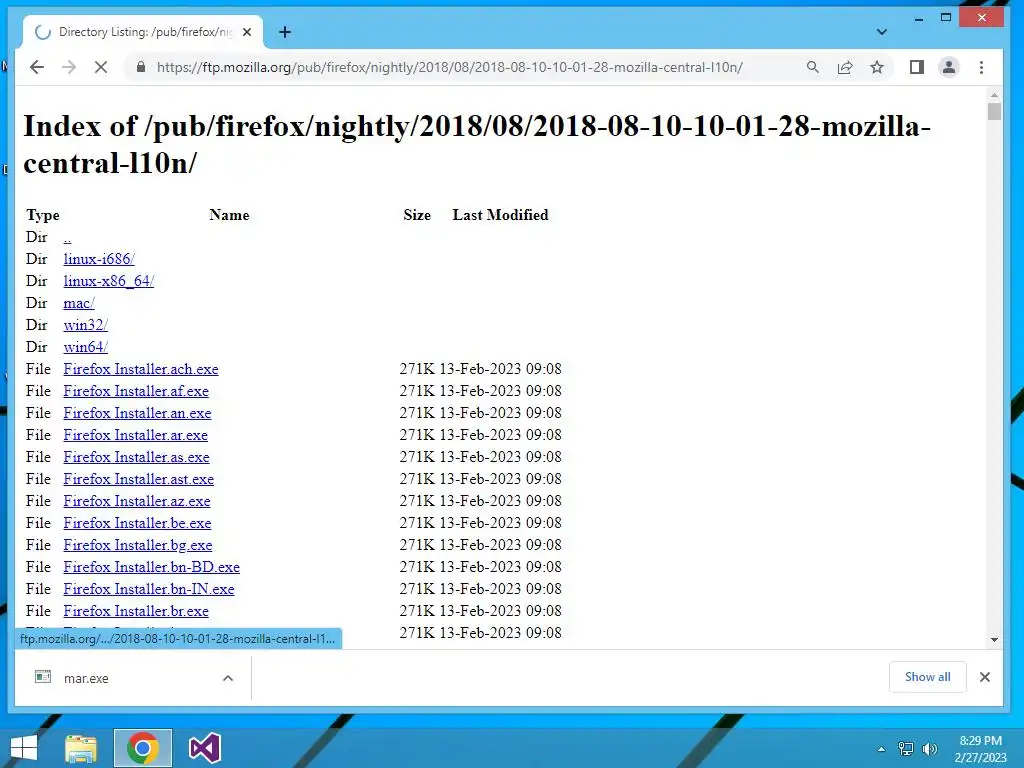1024x768 pixels.
Task: Download Firefox Installer.bn-BD.exe
Action: [152, 567]
